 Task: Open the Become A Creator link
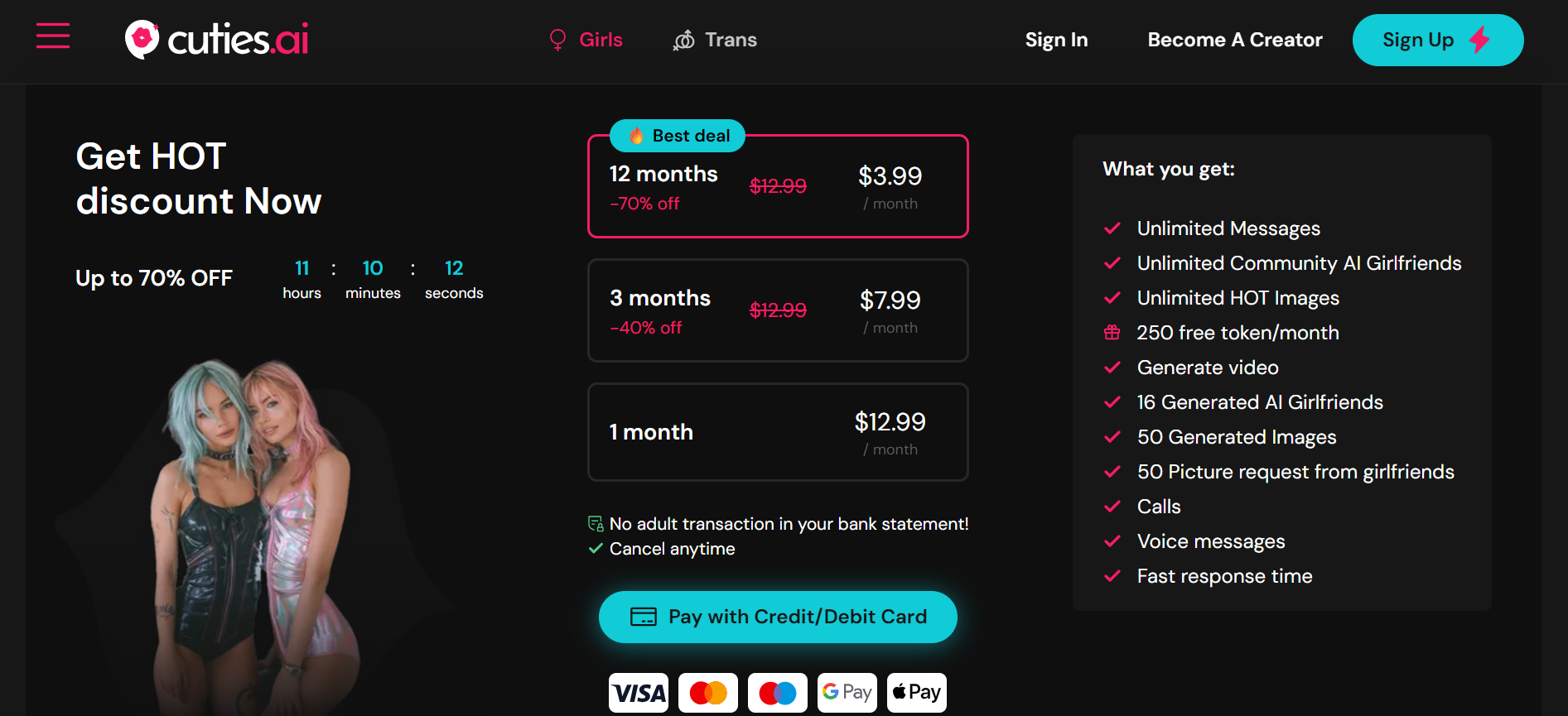[x=1234, y=40]
